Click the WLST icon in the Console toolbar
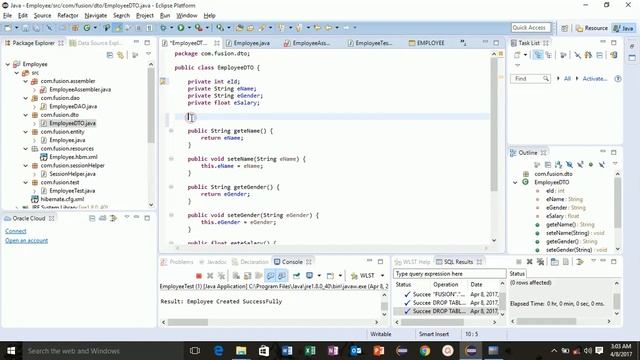This screenshot has width=640, height=360. point(354,276)
